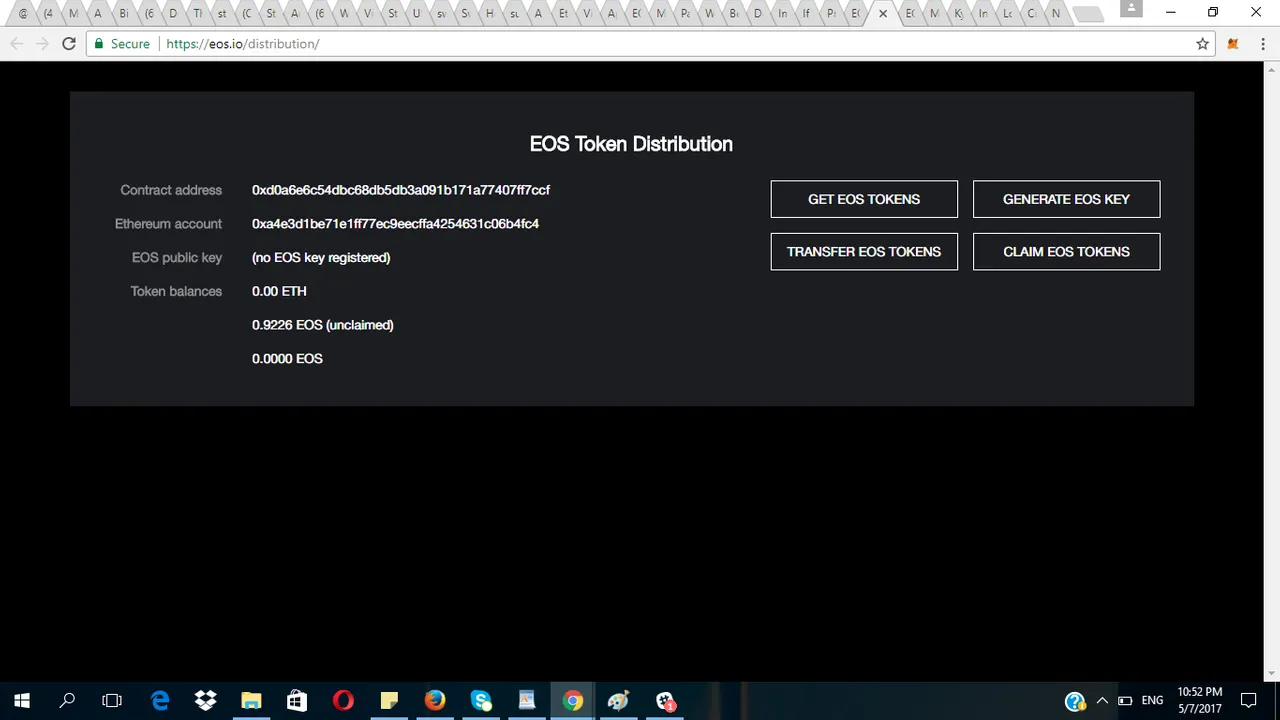Open File Explorer from the taskbar

pyautogui.click(x=251, y=701)
